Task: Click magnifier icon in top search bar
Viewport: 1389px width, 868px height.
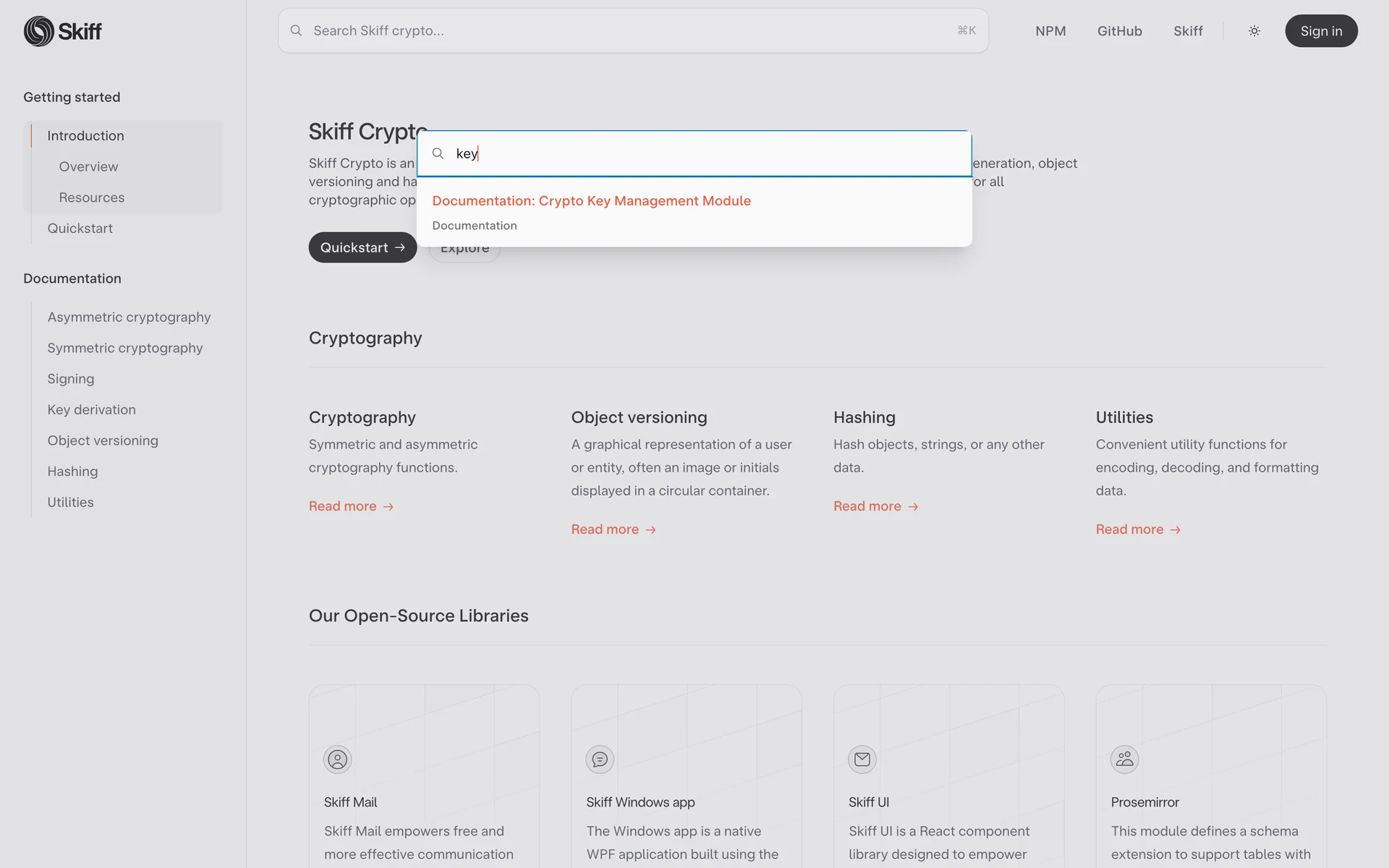Action: (x=296, y=31)
